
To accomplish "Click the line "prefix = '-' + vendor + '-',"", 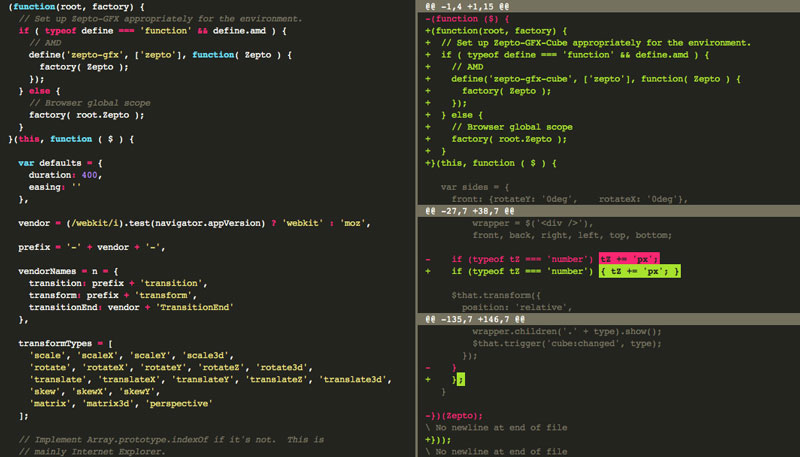I will 92,247.
